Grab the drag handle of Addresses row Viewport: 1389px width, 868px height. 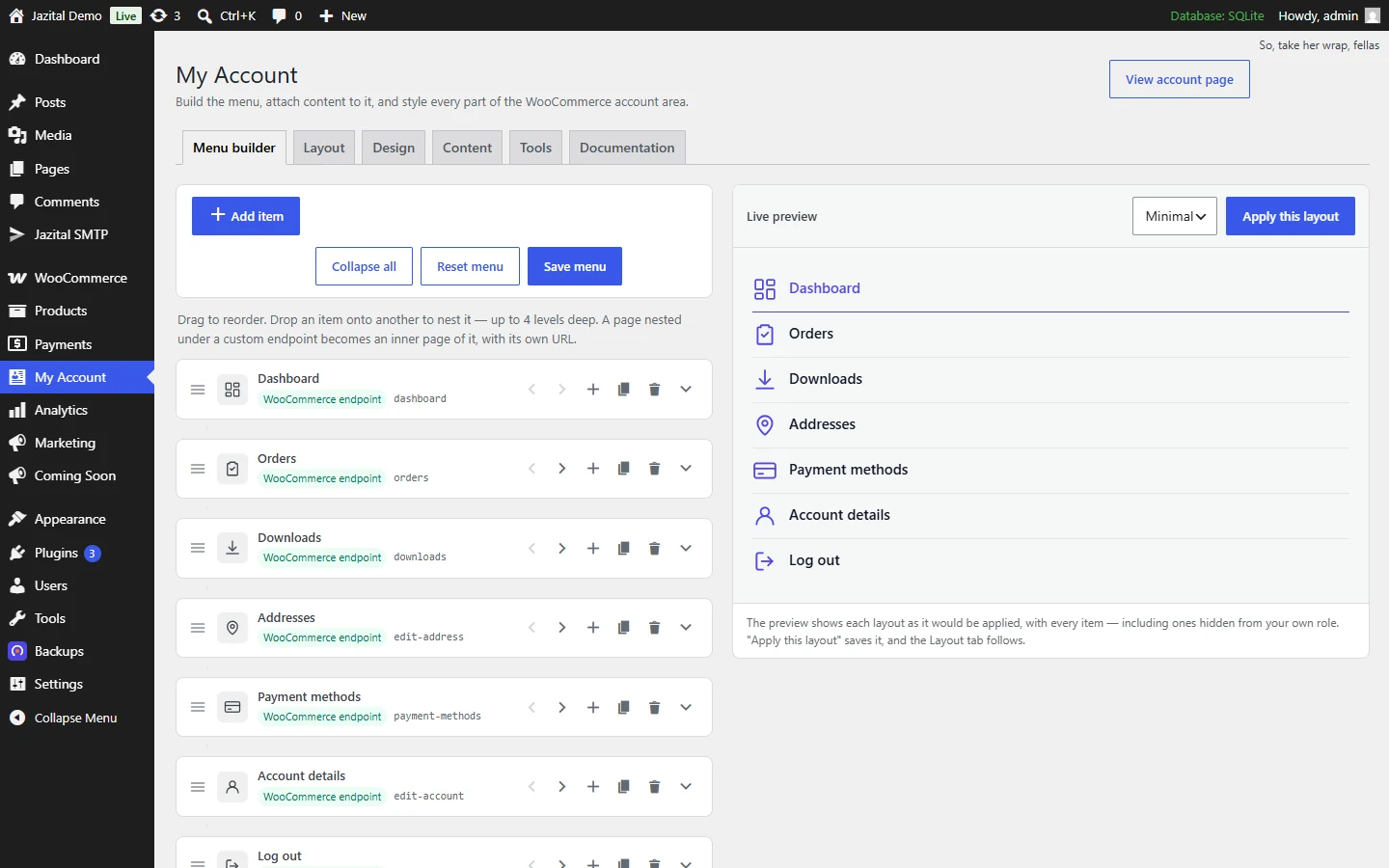(x=198, y=628)
